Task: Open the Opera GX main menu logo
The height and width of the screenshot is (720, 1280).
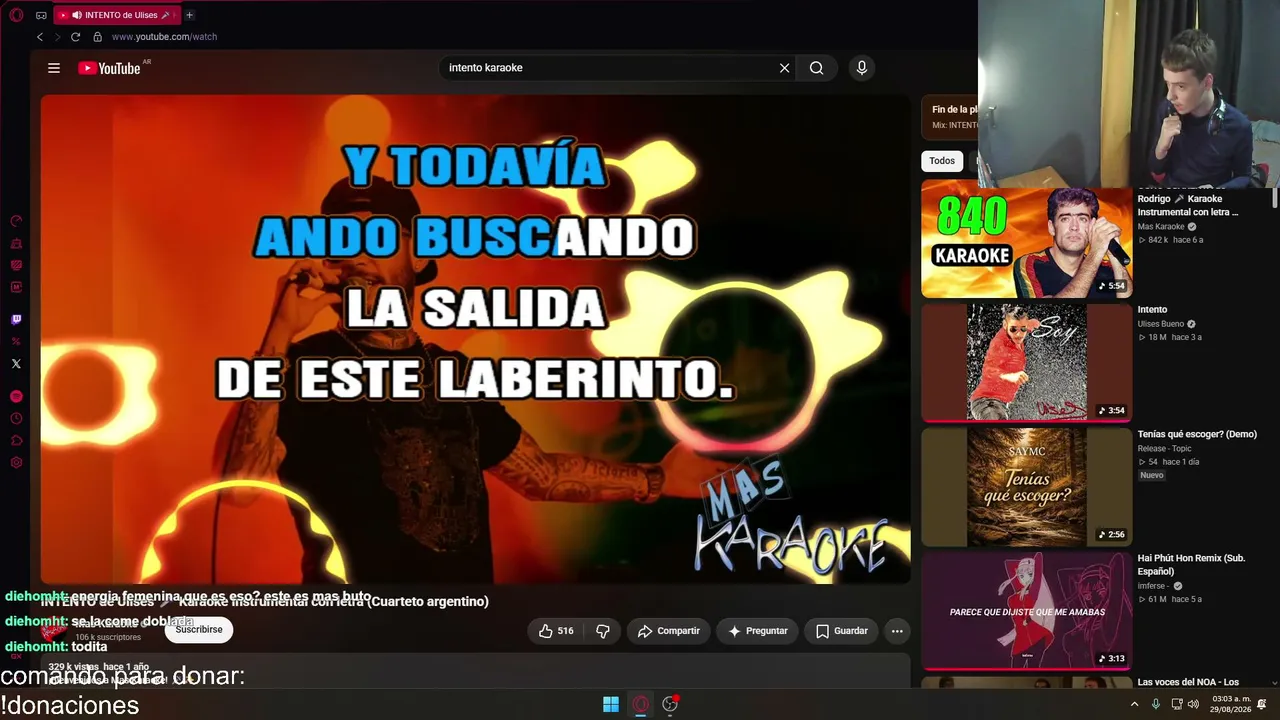Action: (x=16, y=15)
